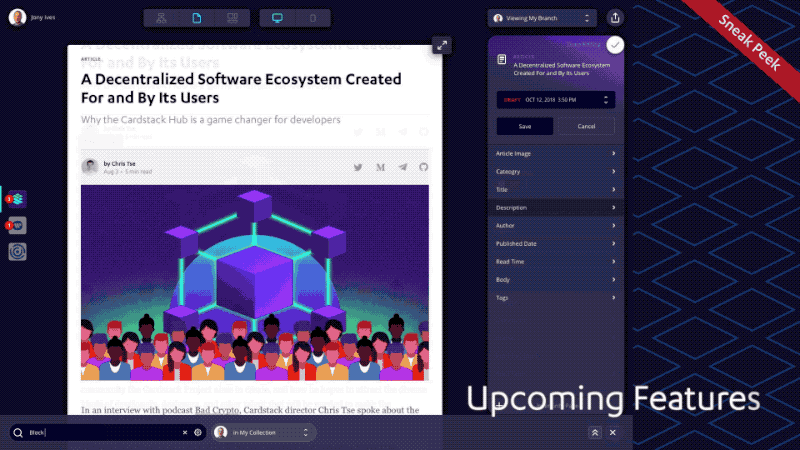
Task: Click the Save button
Action: 525,126
